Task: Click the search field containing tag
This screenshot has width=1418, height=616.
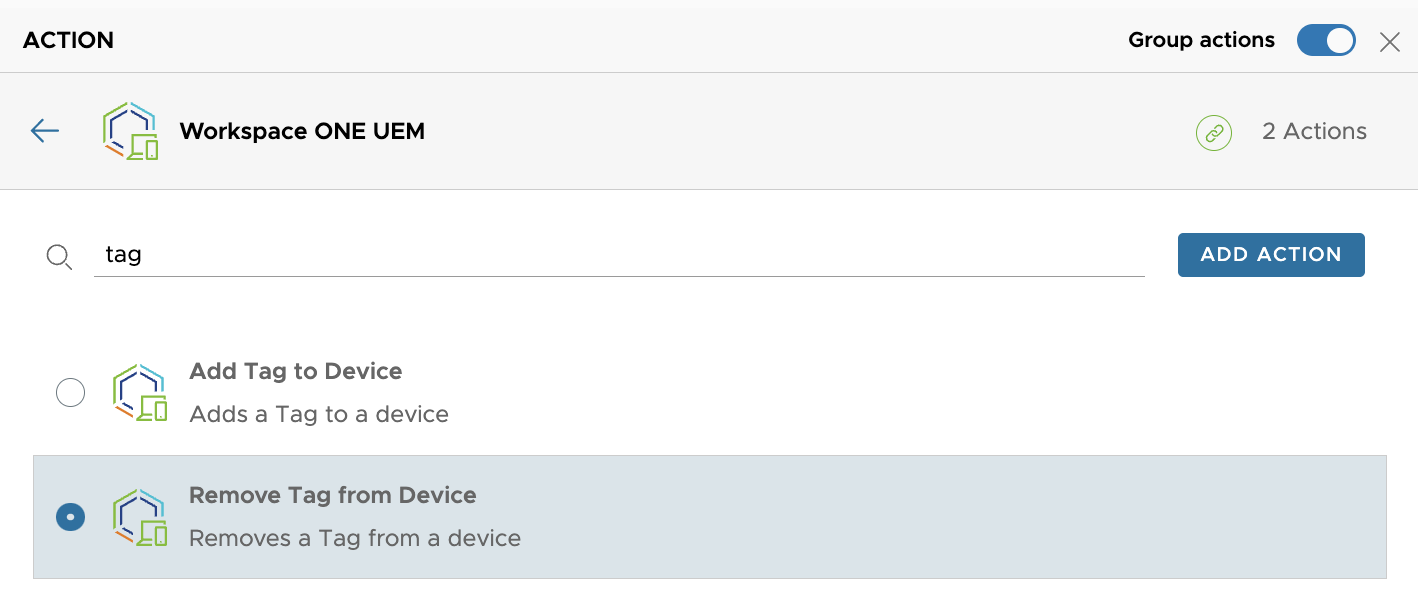Action: pyautogui.click(x=618, y=254)
